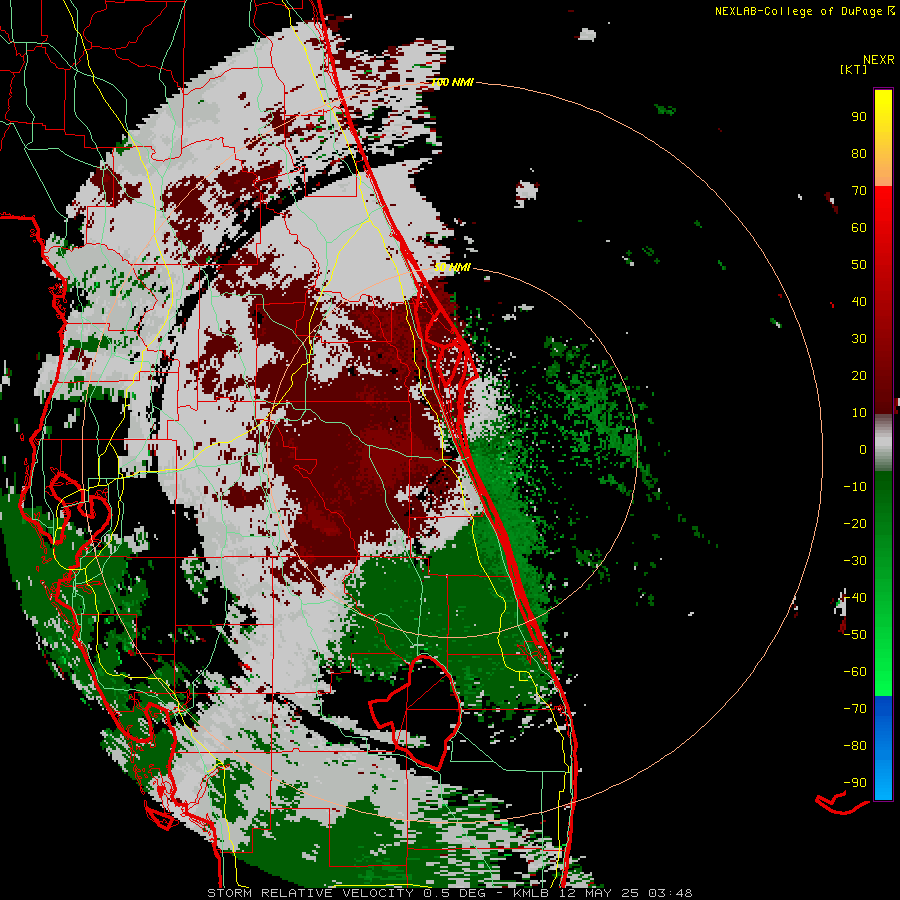Image resolution: width=900 pixels, height=900 pixels.
Task: Click the Lake Okeechobee outline on the map
Action: tap(416, 711)
